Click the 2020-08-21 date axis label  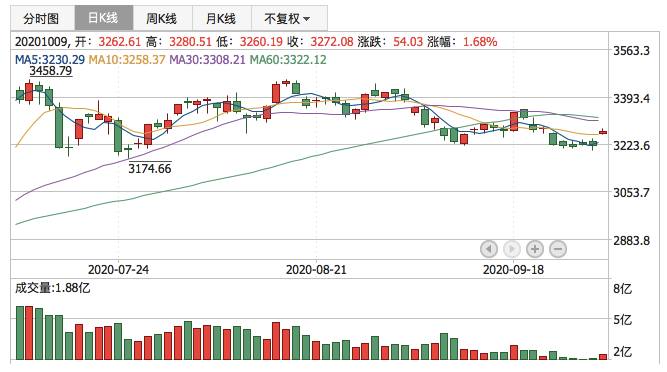pos(316,270)
